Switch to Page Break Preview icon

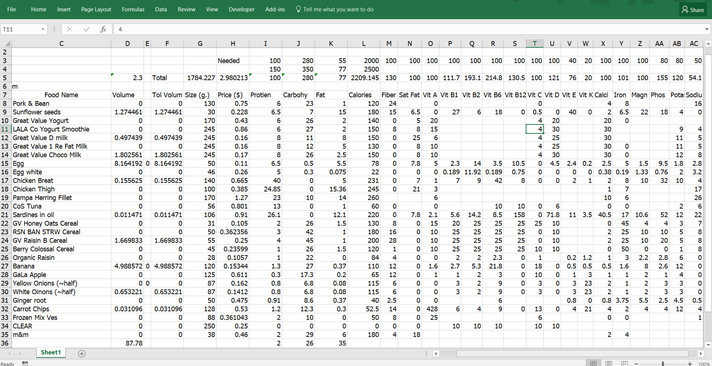(x=624, y=363)
